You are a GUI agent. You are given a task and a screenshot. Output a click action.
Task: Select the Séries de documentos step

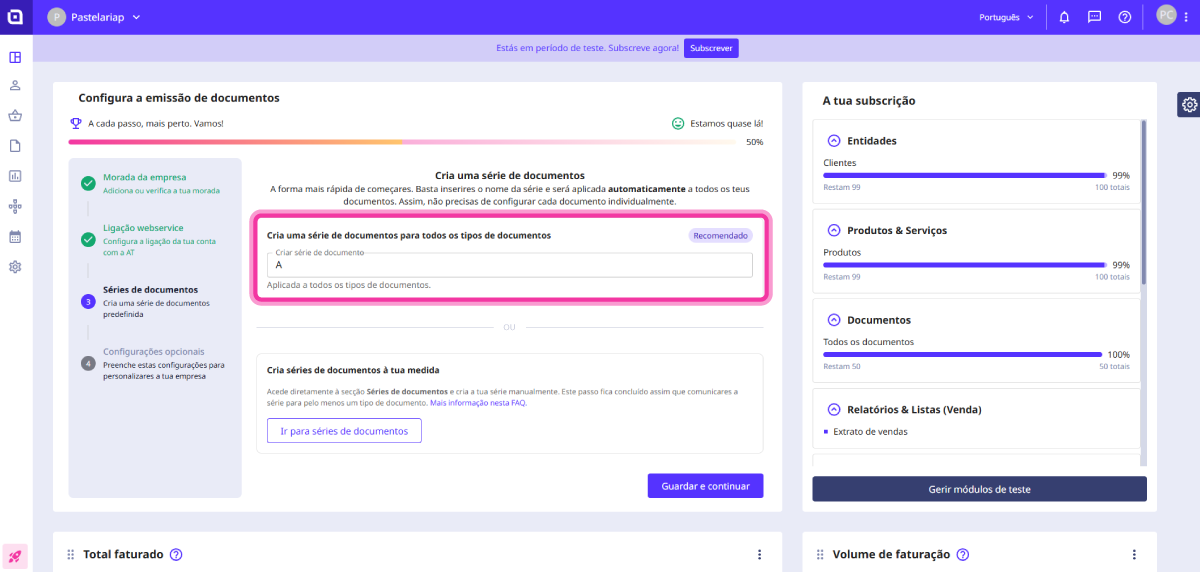click(155, 301)
